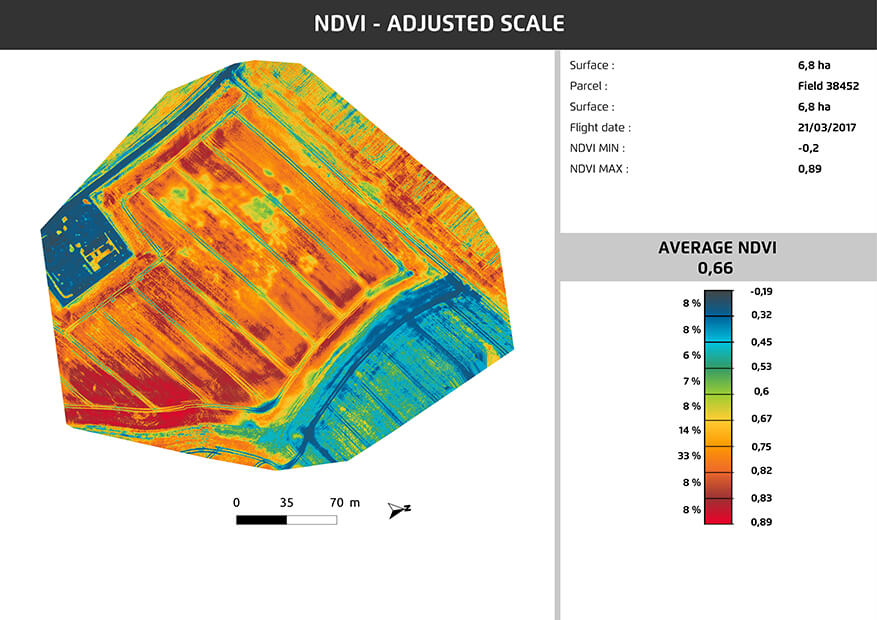Screen dimensions: 877x620
Task: Click the Parcel : field label
Action: pyautogui.click(x=589, y=86)
